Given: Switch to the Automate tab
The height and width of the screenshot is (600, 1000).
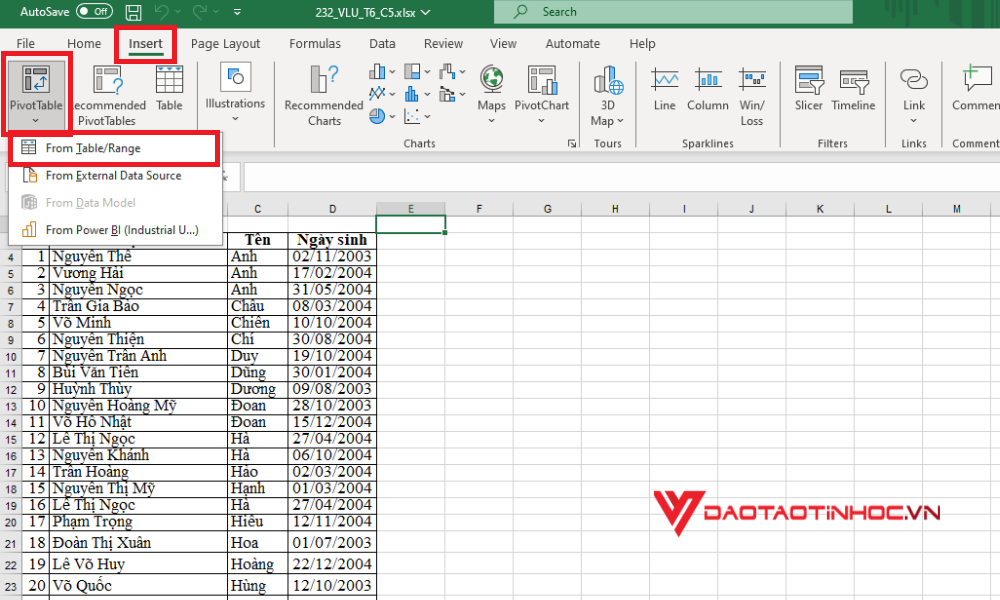Looking at the screenshot, I should pos(573,43).
